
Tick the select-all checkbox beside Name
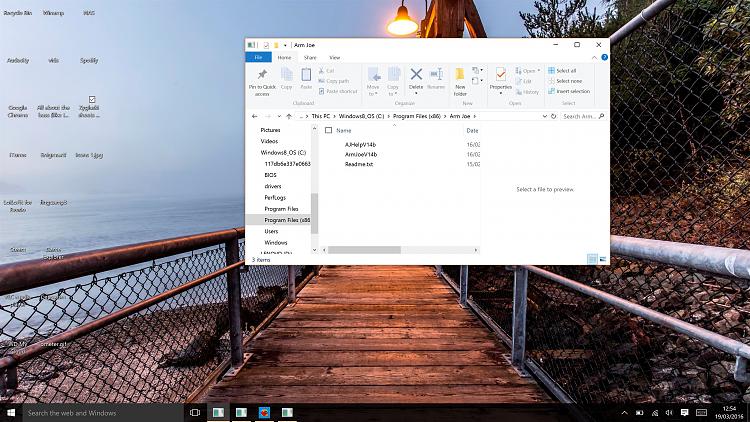pyautogui.click(x=328, y=130)
